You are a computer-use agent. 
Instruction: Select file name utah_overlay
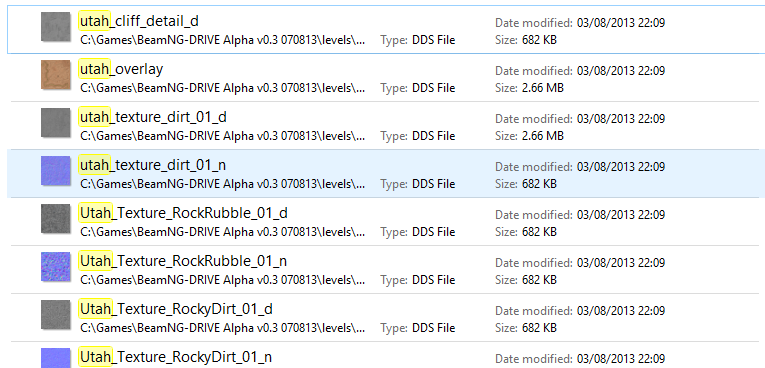coord(121,69)
